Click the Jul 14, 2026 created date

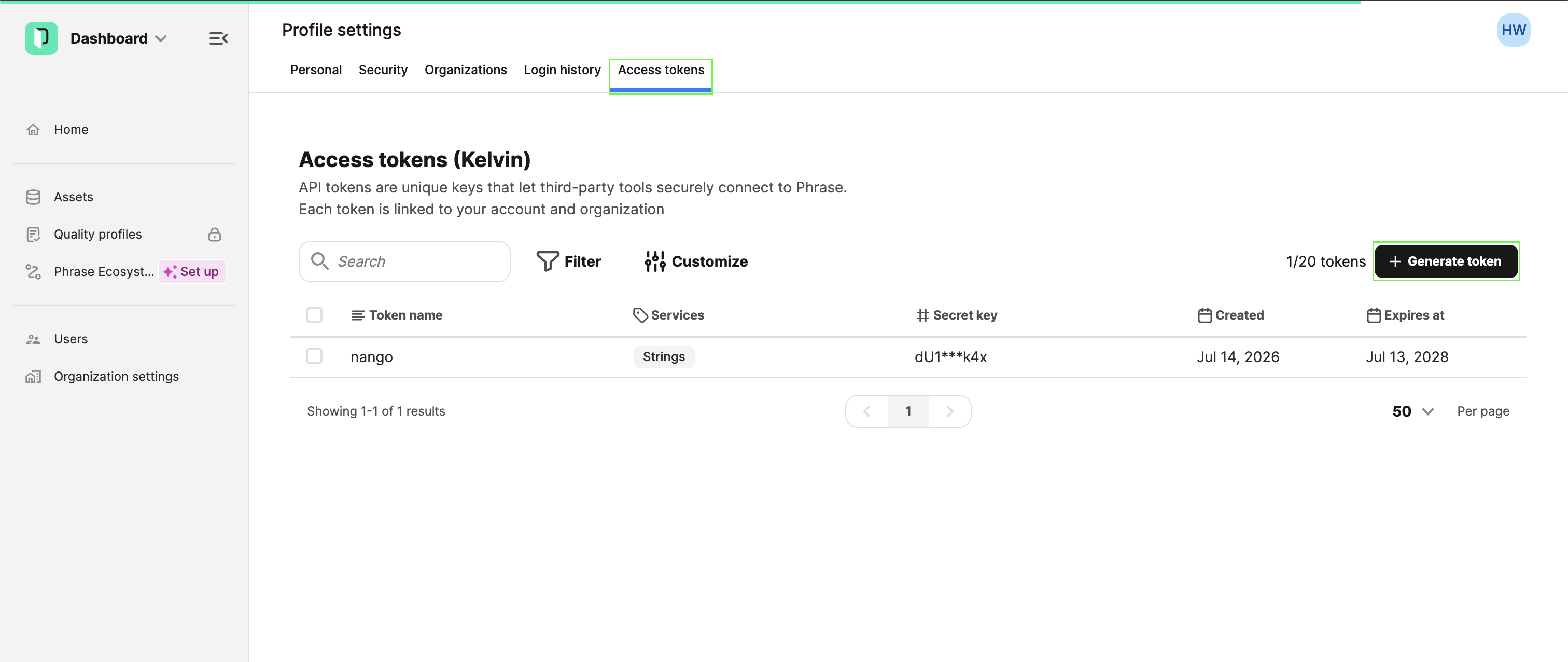pyautogui.click(x=1238, y=357)
